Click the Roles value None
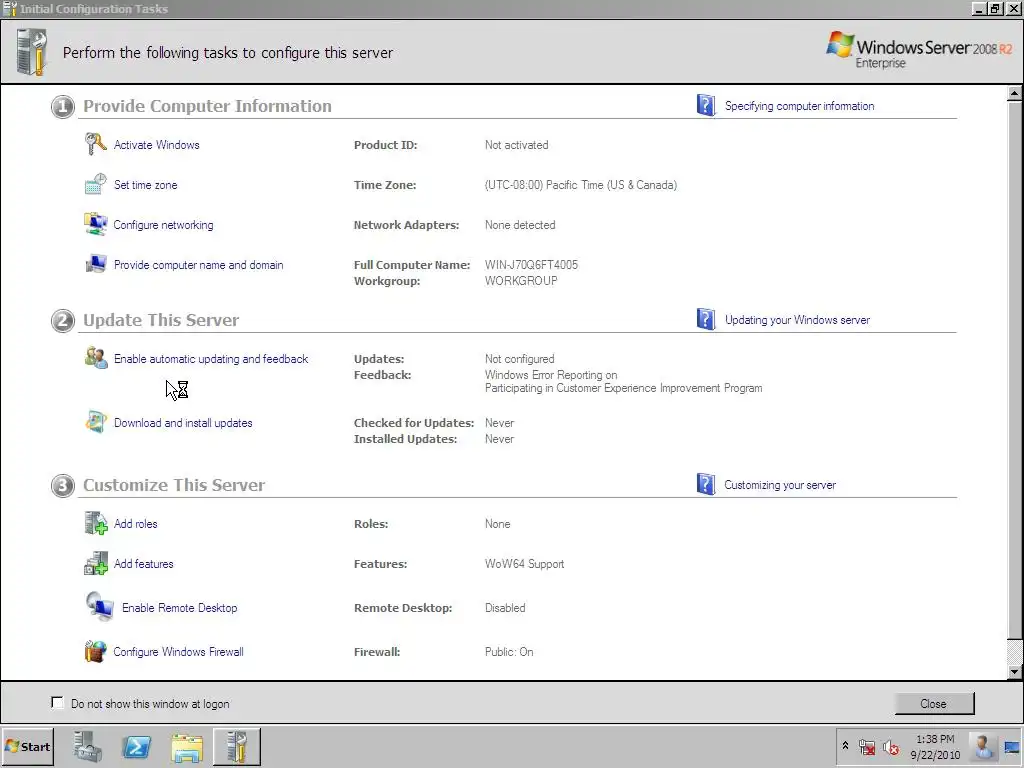The image size is (1024, 768). (498, 524)
